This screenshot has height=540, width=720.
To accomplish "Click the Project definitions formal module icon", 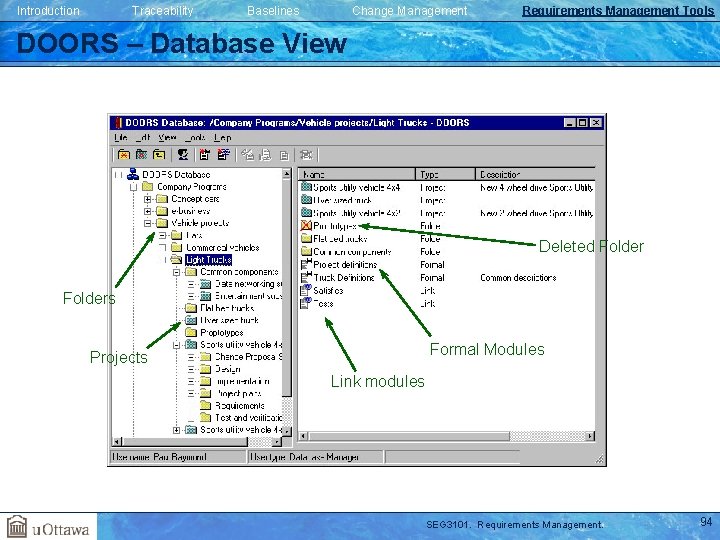I will coord(306,264).
